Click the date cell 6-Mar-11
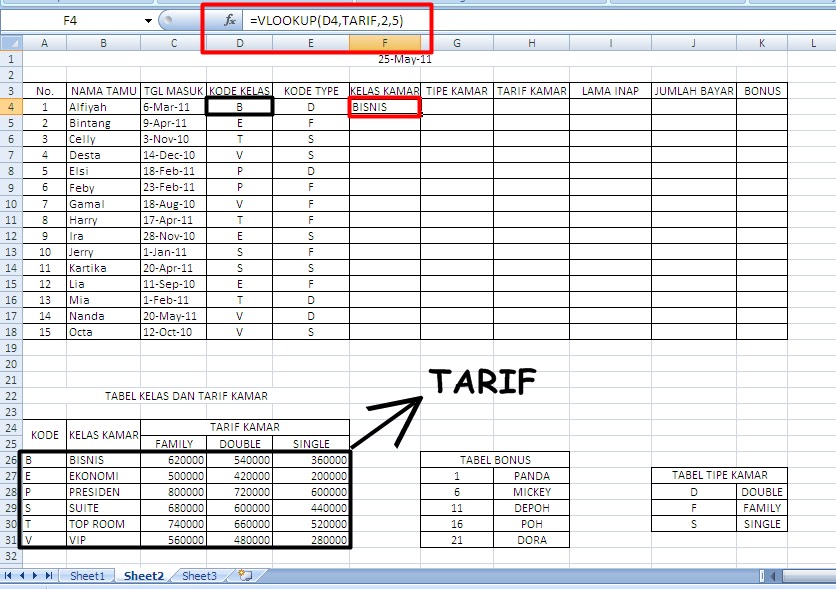This screenshot has width=836, height=589. point(173,107)
